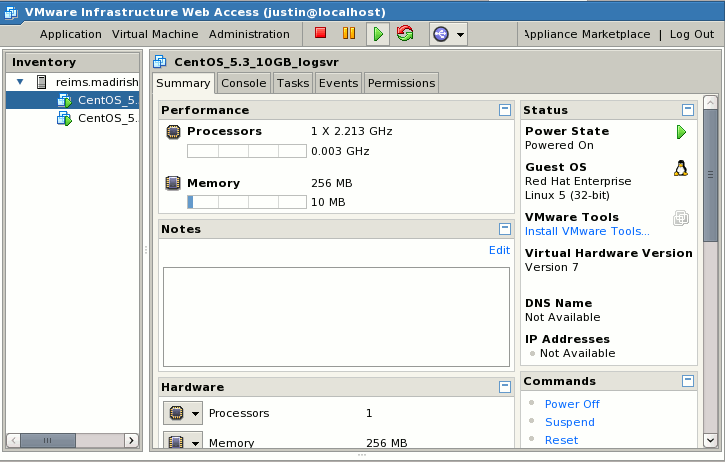Viewport: 725px width, 463px height.
Task: Click inside the Notes text area
Action: pos(336,317)
